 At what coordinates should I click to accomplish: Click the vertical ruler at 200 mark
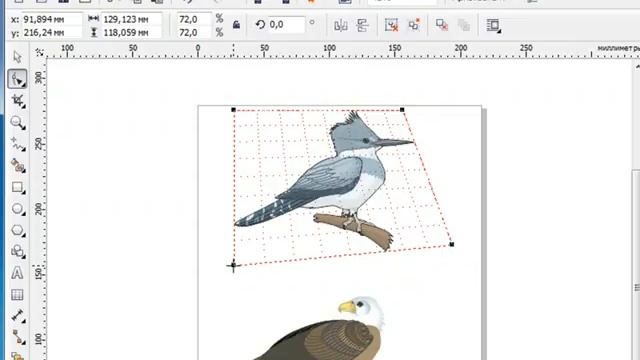point(40,209)
